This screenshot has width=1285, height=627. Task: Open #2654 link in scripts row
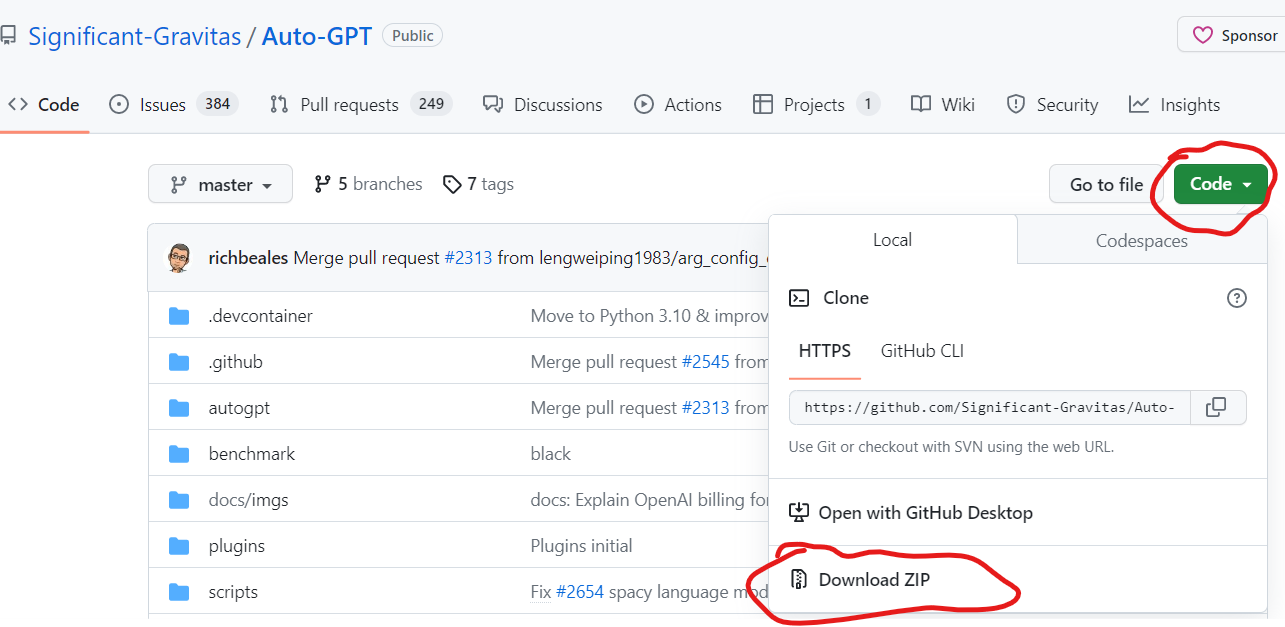[580, 592]
